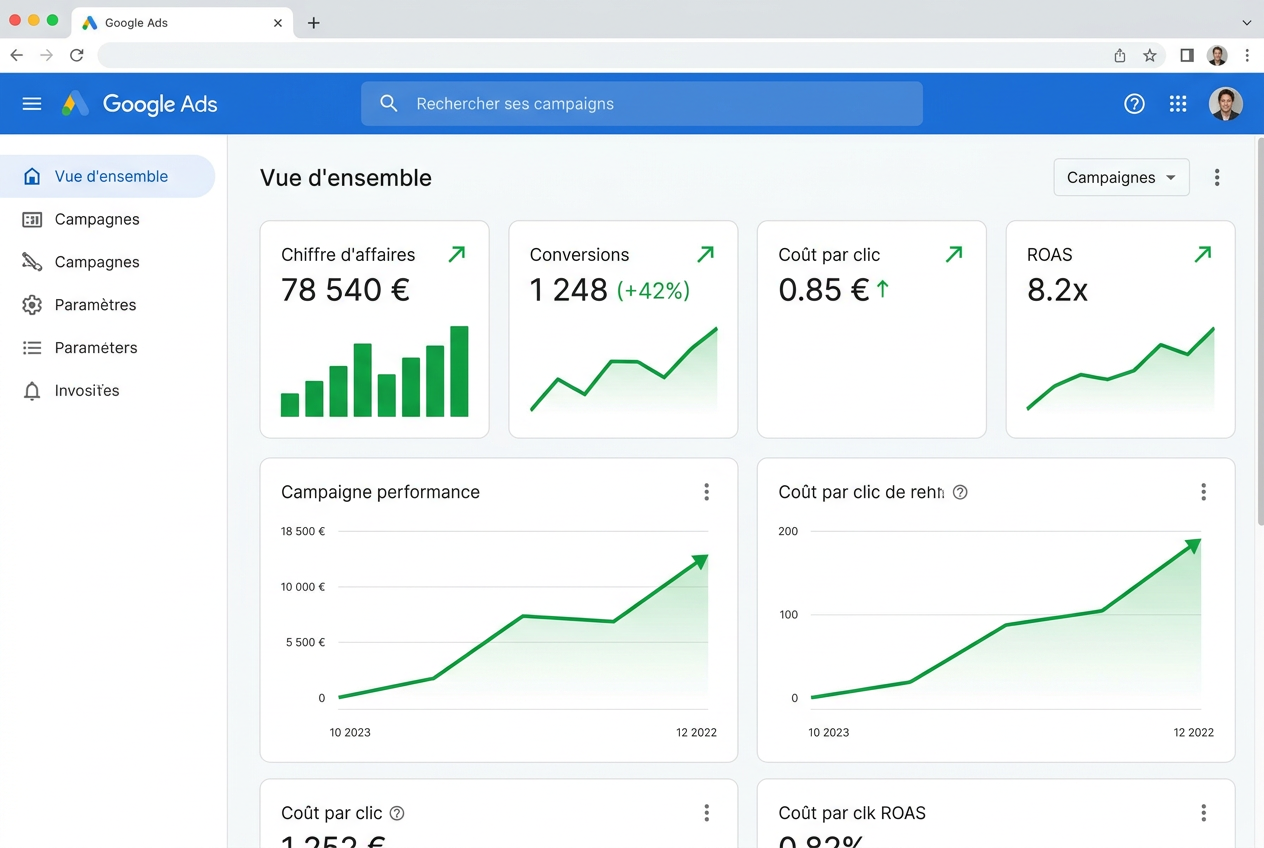Click the ROAS sparkline chart
The height and width of the screenshot is (848, 1264).
1121,369
